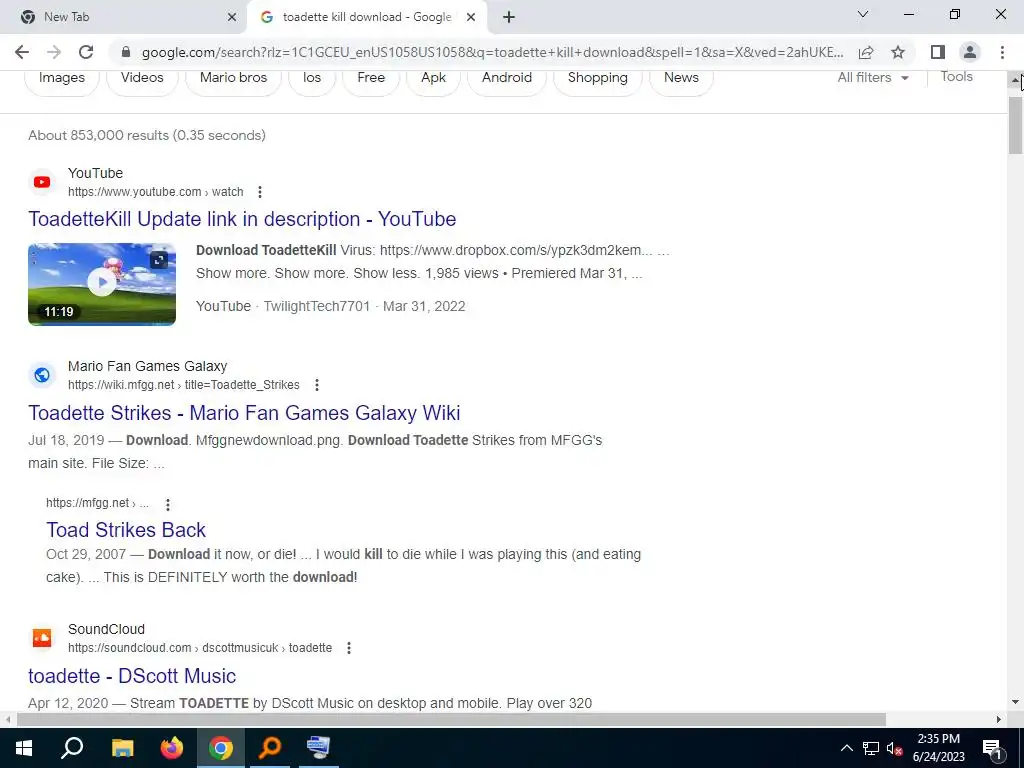This screenshot has height=768, width=1024.
Task: Apply the Apk filter chip
Action: tap(434, 78)
